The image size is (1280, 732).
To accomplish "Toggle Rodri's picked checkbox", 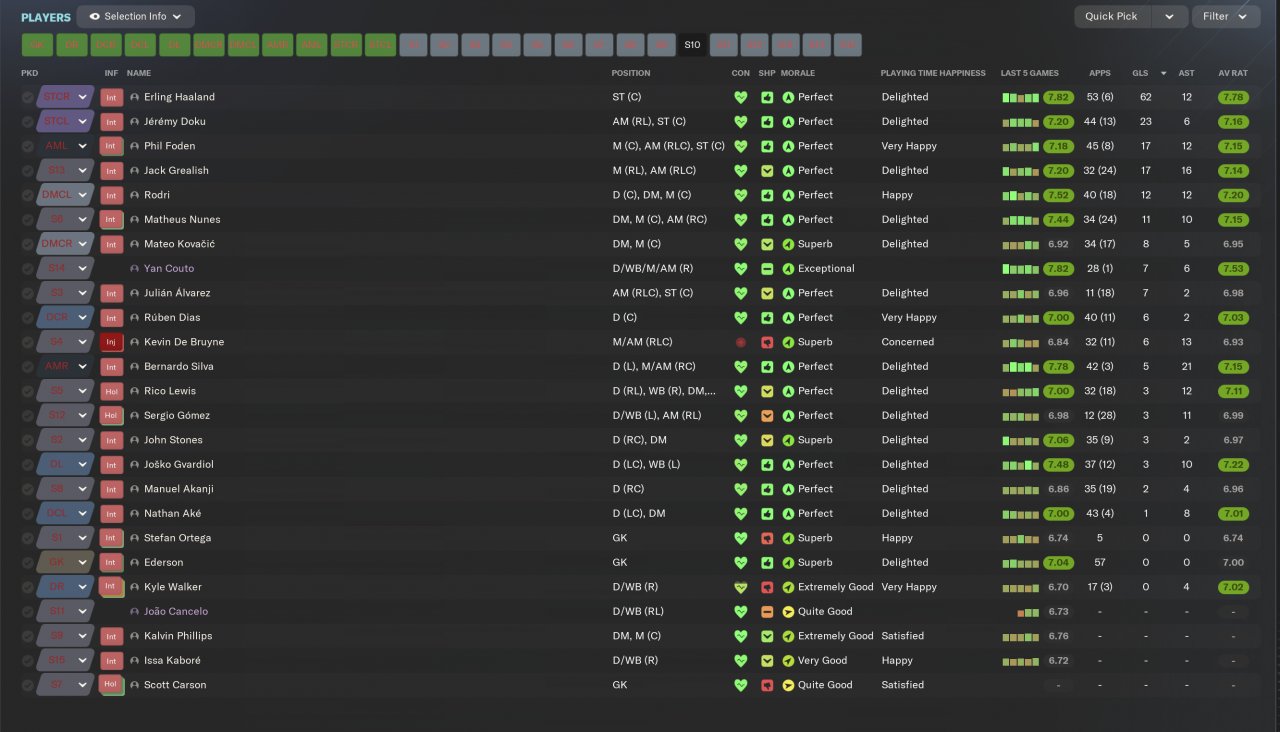I will (x=27, y=195).
